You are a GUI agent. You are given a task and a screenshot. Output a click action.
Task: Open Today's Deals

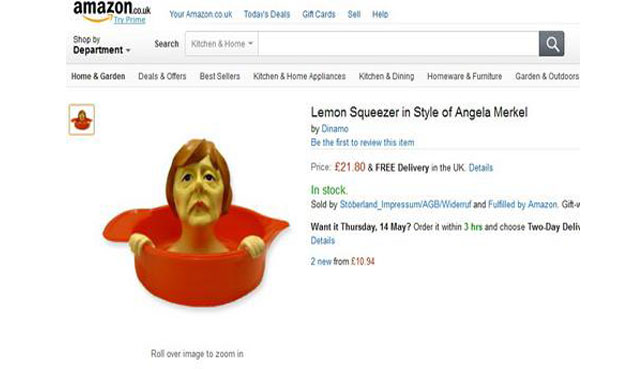coord(267,15)
